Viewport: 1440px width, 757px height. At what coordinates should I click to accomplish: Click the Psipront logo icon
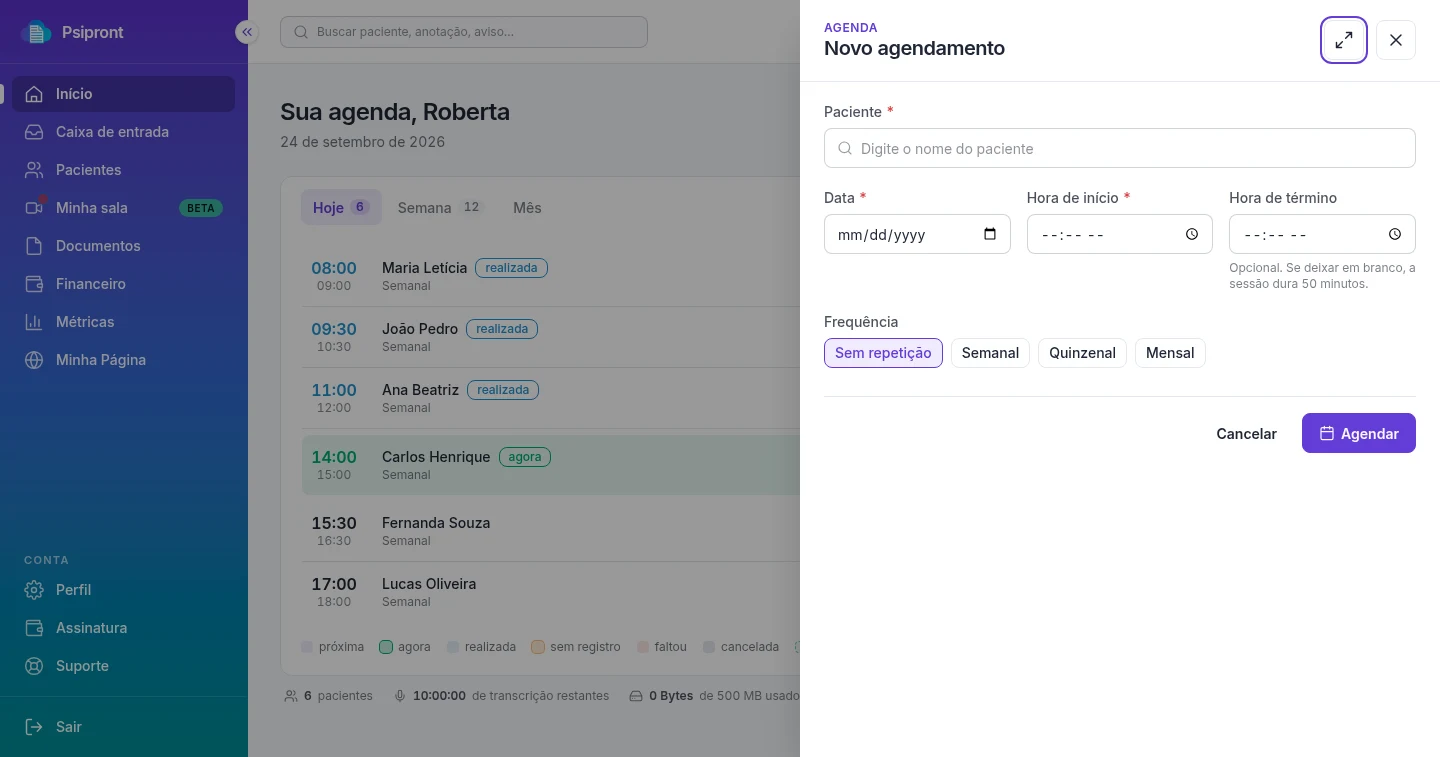(x=37, y=32)
